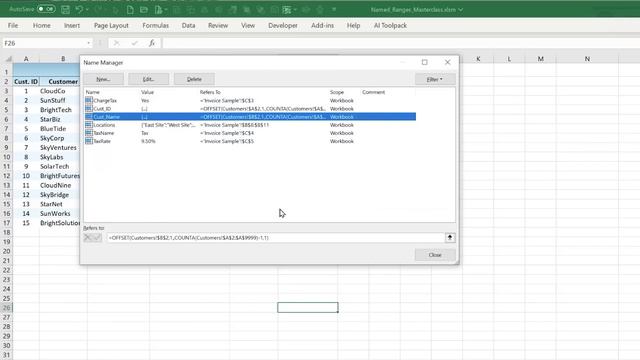This screenshot has height=360, width=640.
Task: Select row 20 header
Action: click(x=7, y=251)
